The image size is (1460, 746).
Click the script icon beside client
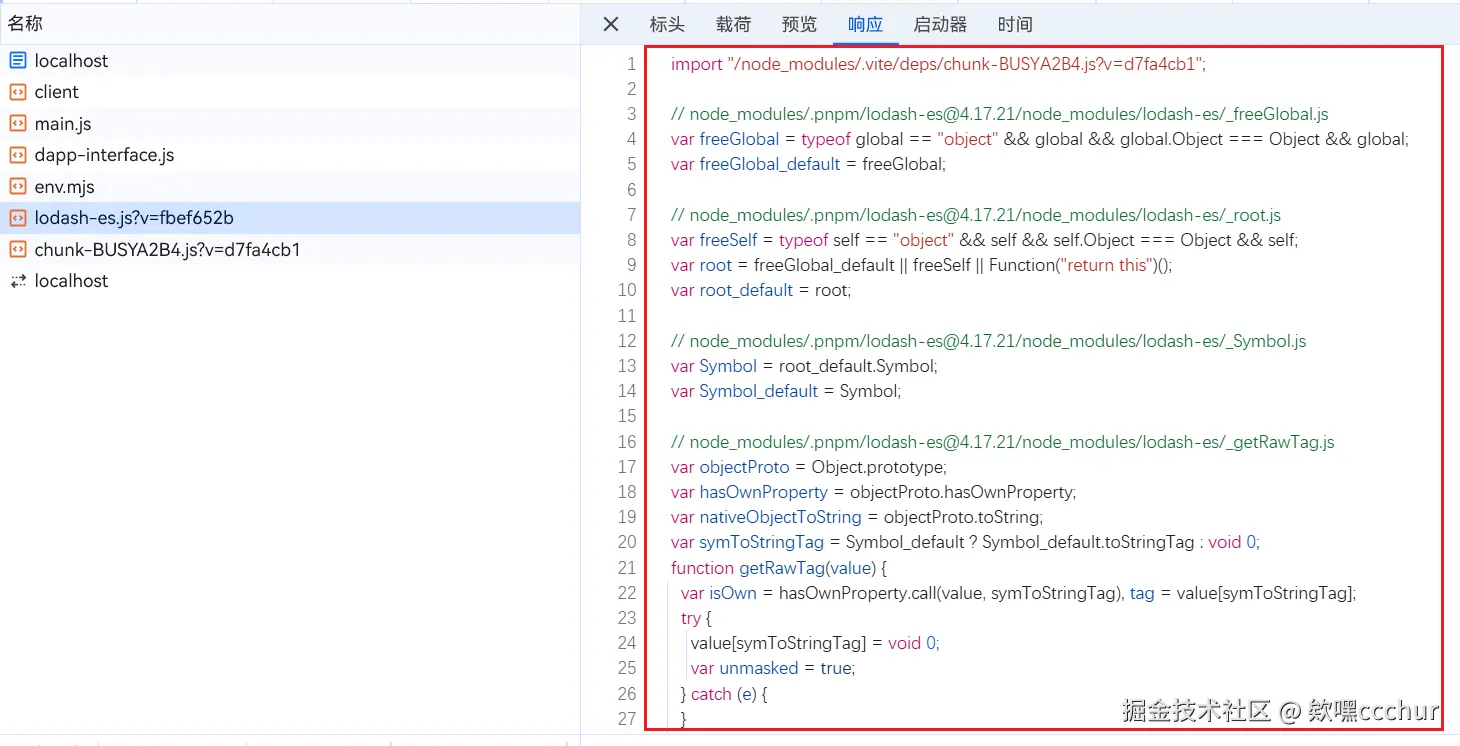pyautogui.click(x=17, y=92)
